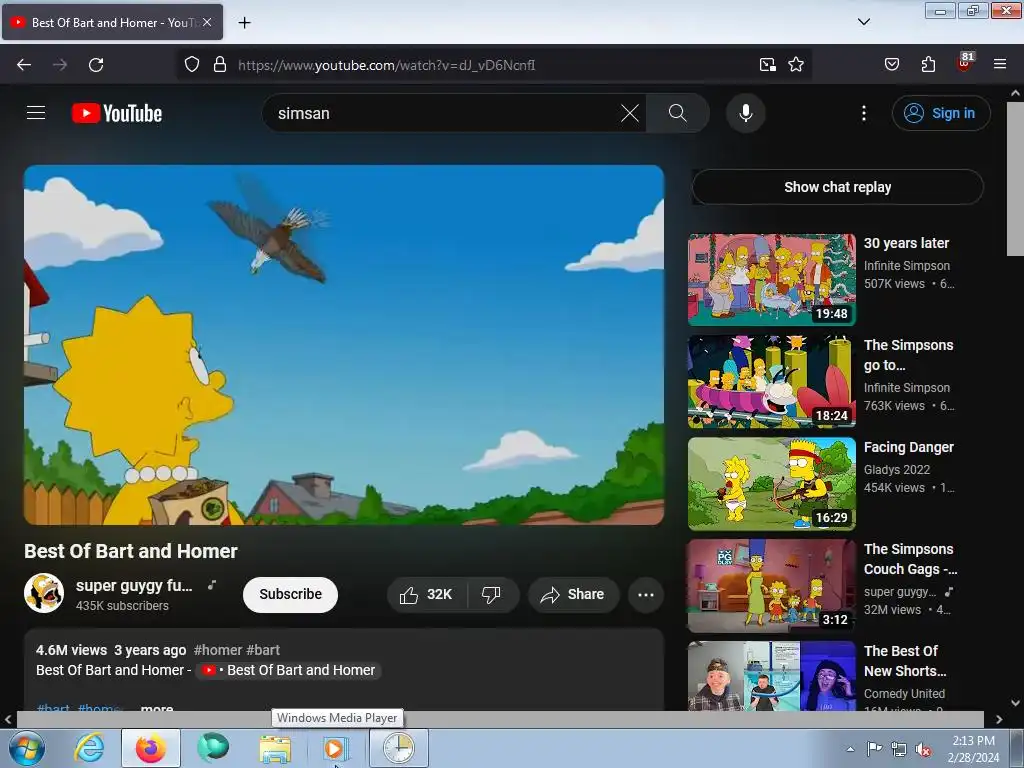Click the horizontal scrollbar at page bottom
This screenshot has height=768, width=1024.
pyautogui.click(x=500, y=719)
